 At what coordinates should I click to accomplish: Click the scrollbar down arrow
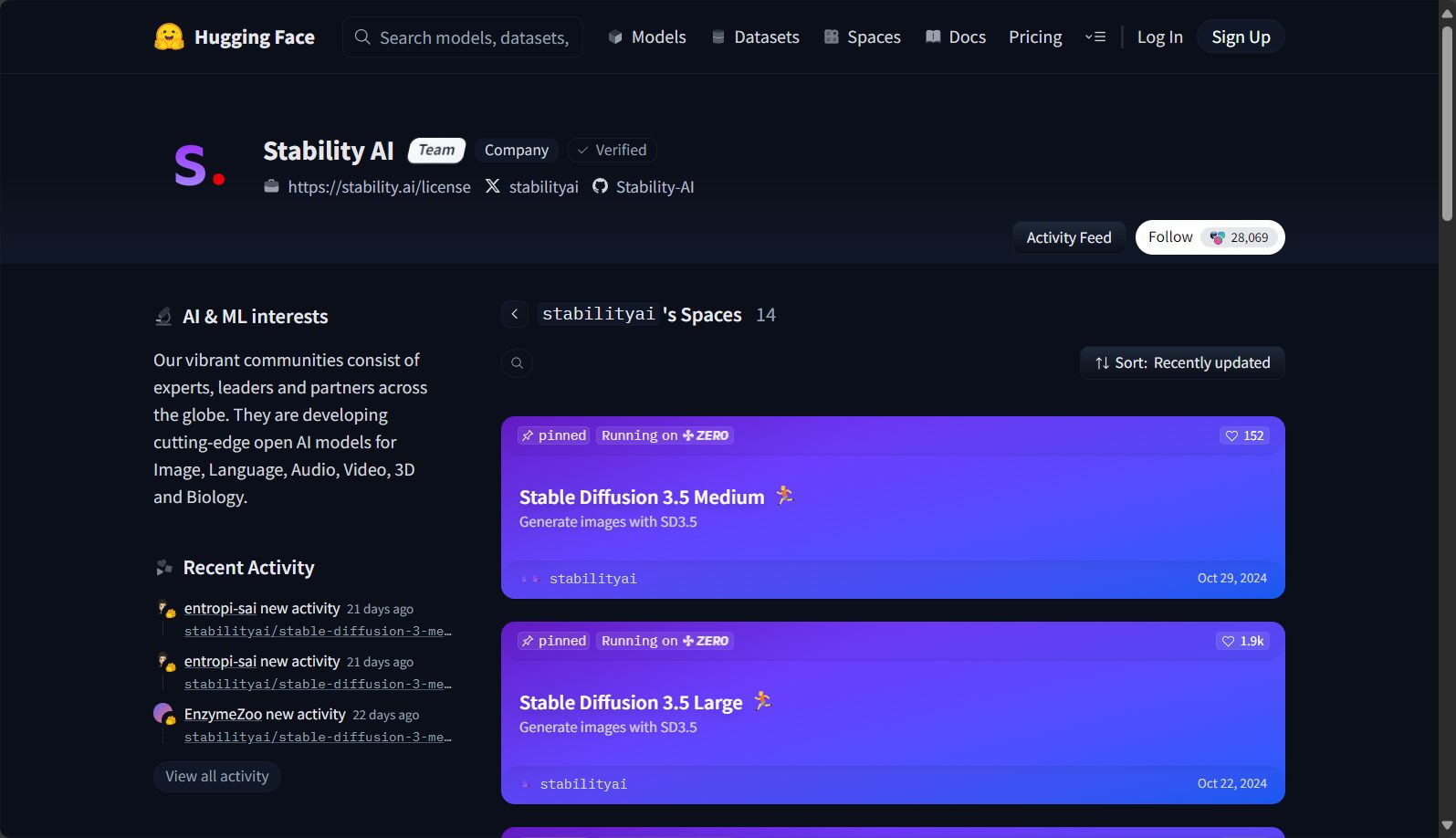point(1447,826)
